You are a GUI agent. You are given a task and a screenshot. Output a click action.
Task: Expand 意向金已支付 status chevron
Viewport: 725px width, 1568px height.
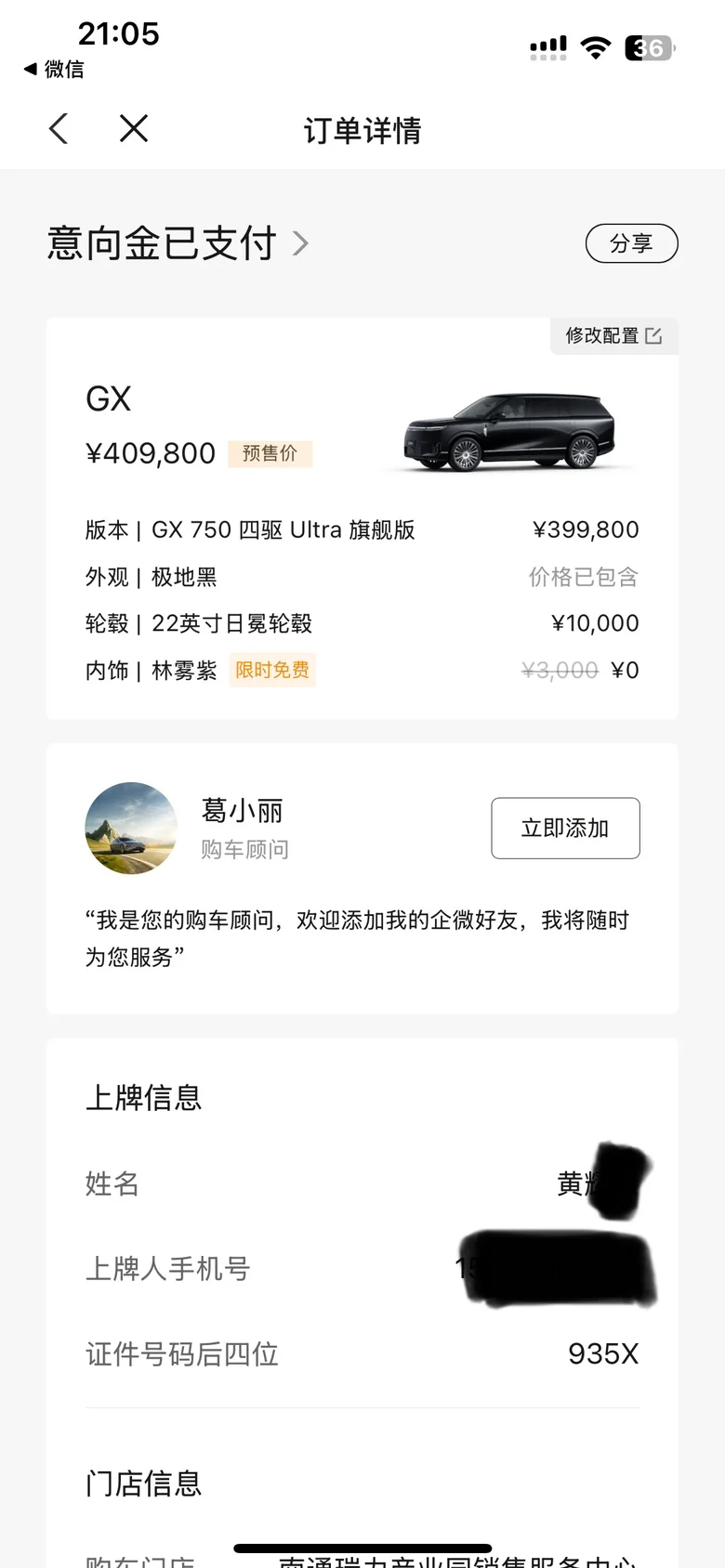pos(300,243)
